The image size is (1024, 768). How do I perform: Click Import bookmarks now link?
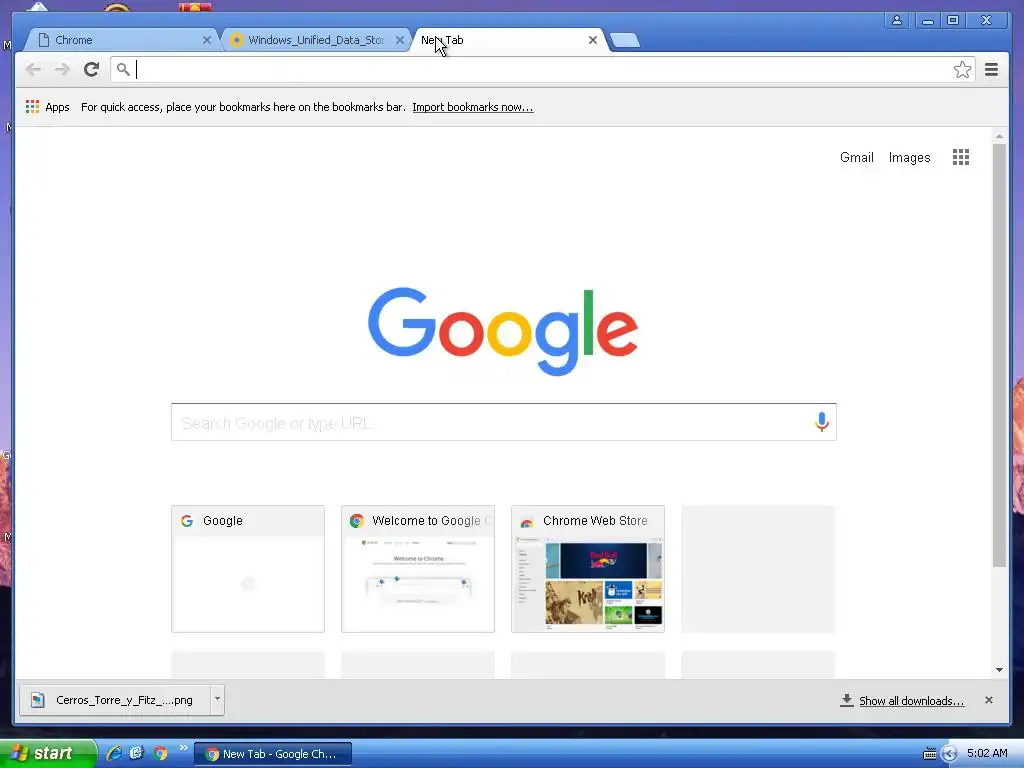[x=473, y=107]
